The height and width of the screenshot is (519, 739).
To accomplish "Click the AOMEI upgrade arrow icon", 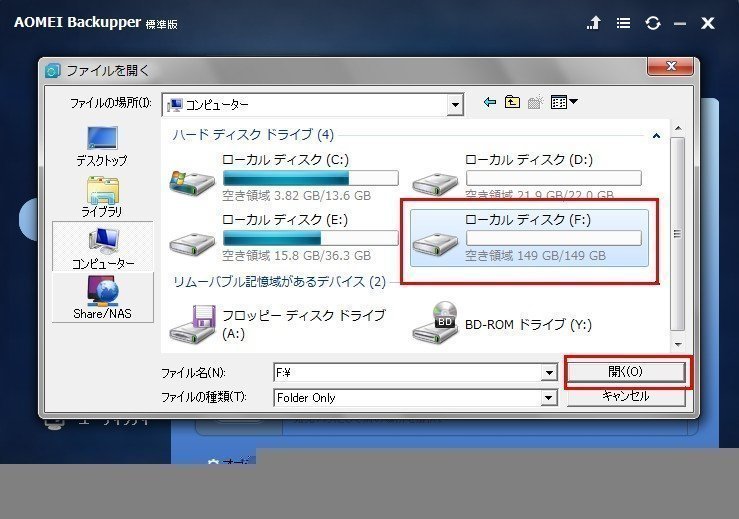I will [x=594, y=23].
